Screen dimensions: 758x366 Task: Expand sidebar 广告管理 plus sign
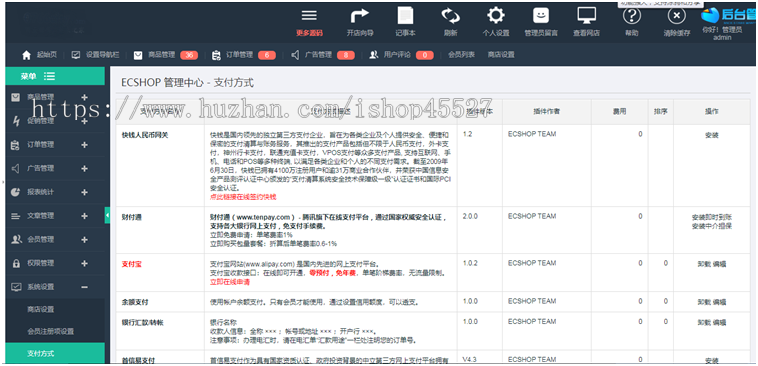(84, 168)
